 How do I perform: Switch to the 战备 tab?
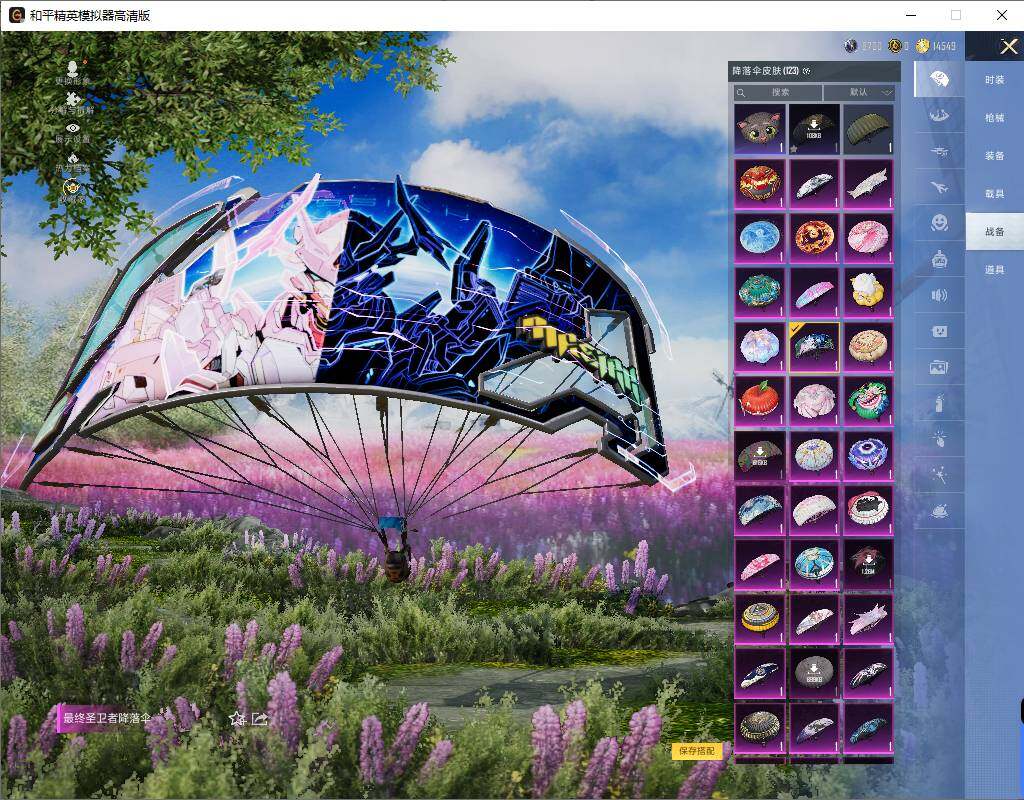coord(995,231)
